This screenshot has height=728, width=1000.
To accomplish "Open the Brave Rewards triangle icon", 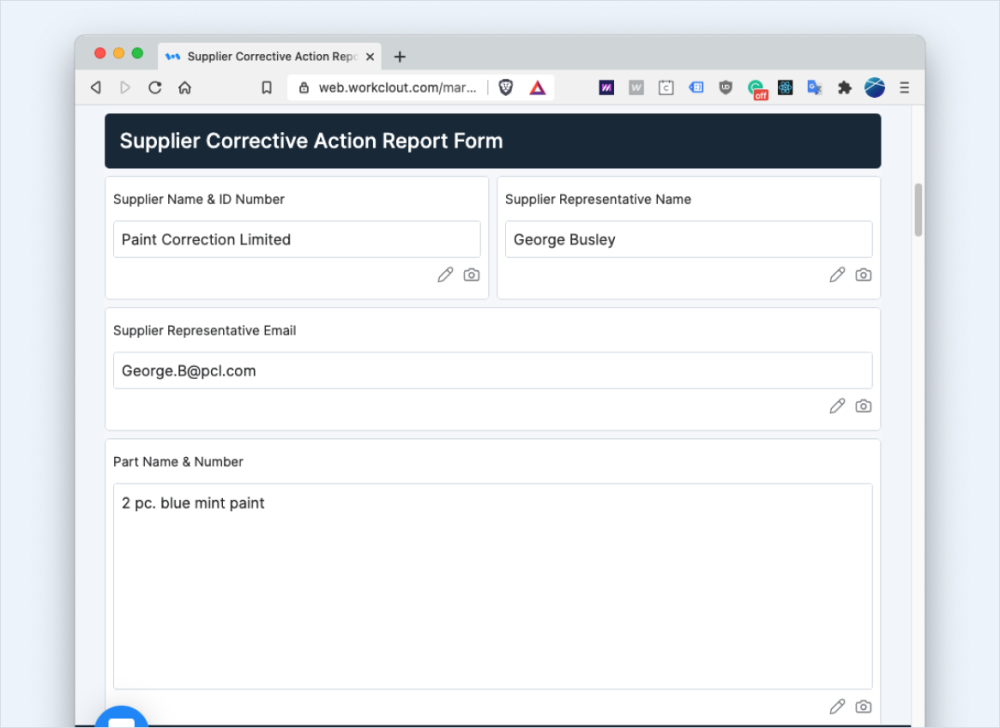I will point(536,87).
